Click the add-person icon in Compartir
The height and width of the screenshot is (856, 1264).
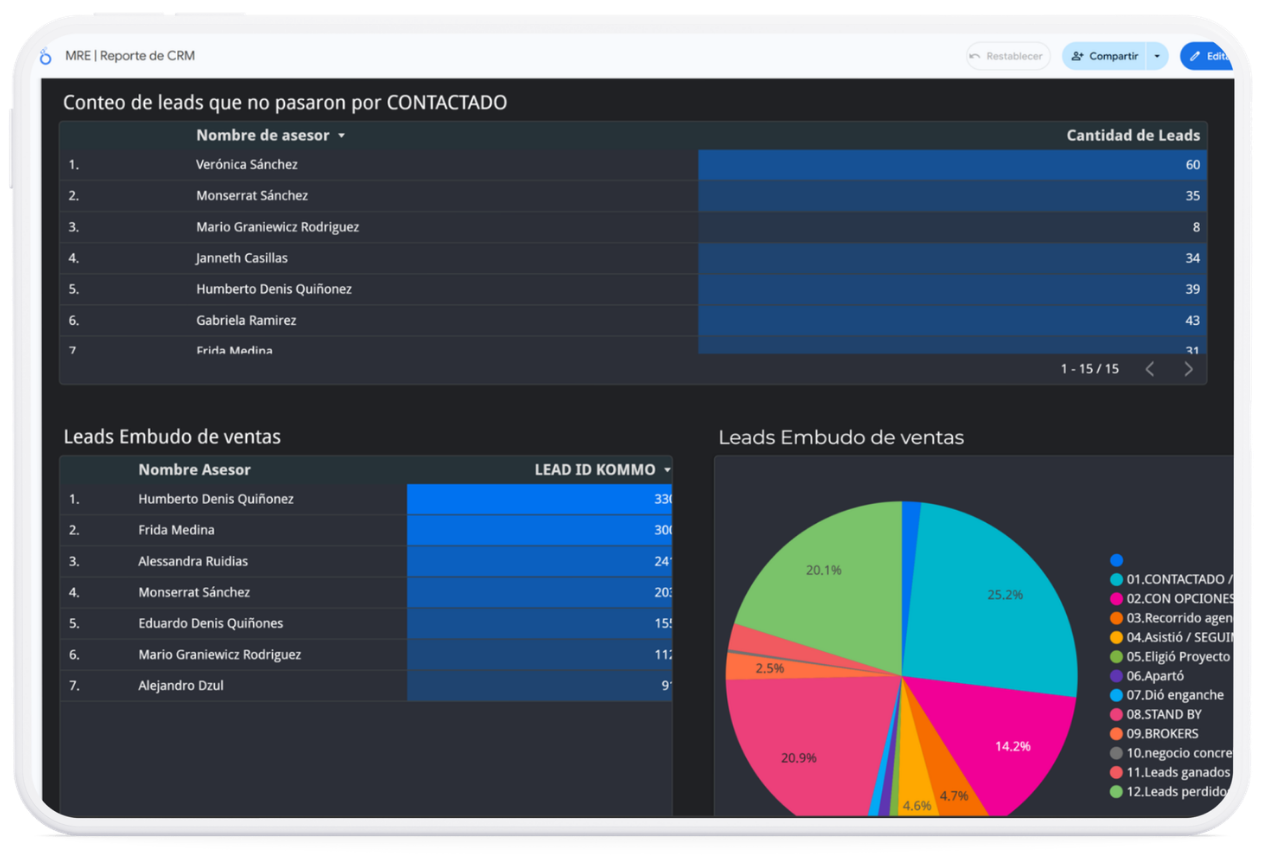[1077, 57]
